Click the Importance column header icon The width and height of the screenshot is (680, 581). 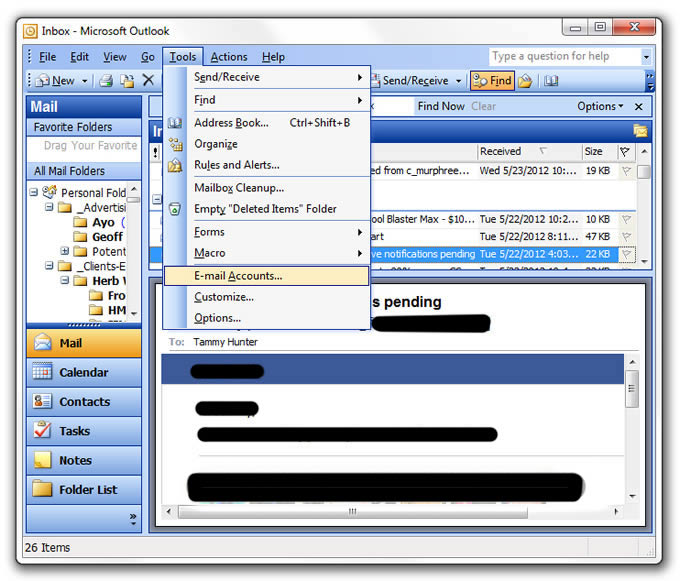(155, 152)
